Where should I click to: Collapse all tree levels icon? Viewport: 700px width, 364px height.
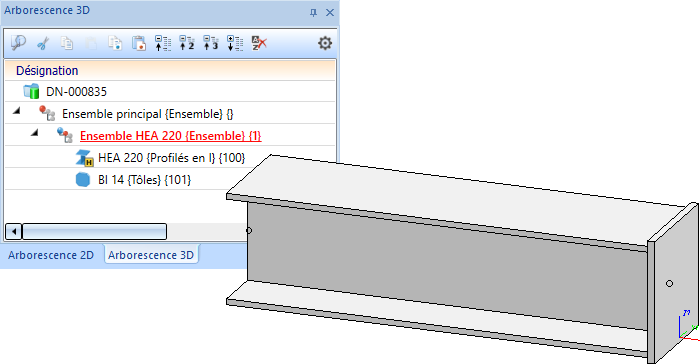163,43
